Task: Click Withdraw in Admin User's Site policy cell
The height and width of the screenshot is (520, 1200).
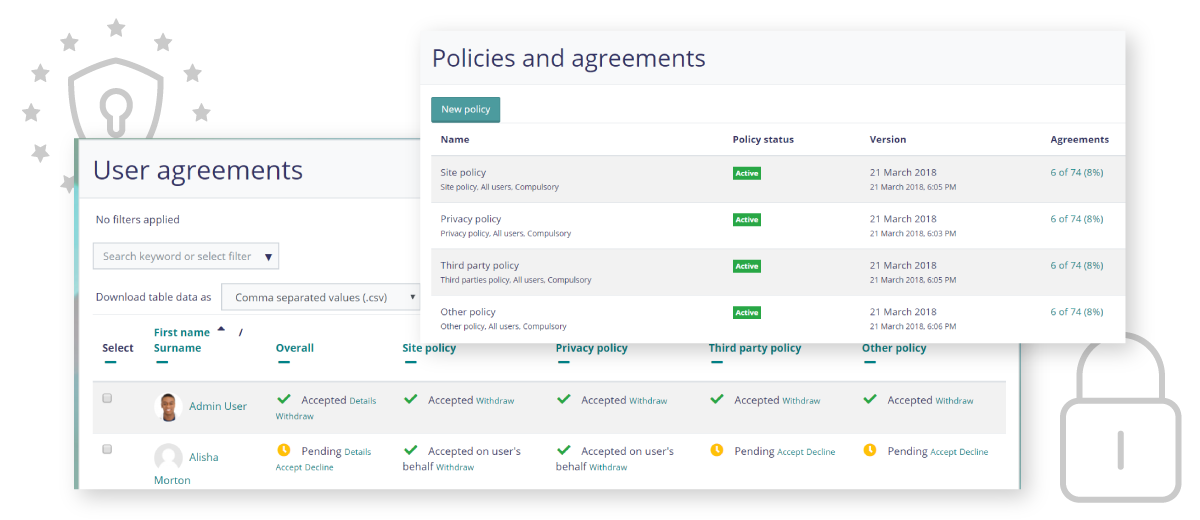Action: pyautogui.click(x=495, y=400)
